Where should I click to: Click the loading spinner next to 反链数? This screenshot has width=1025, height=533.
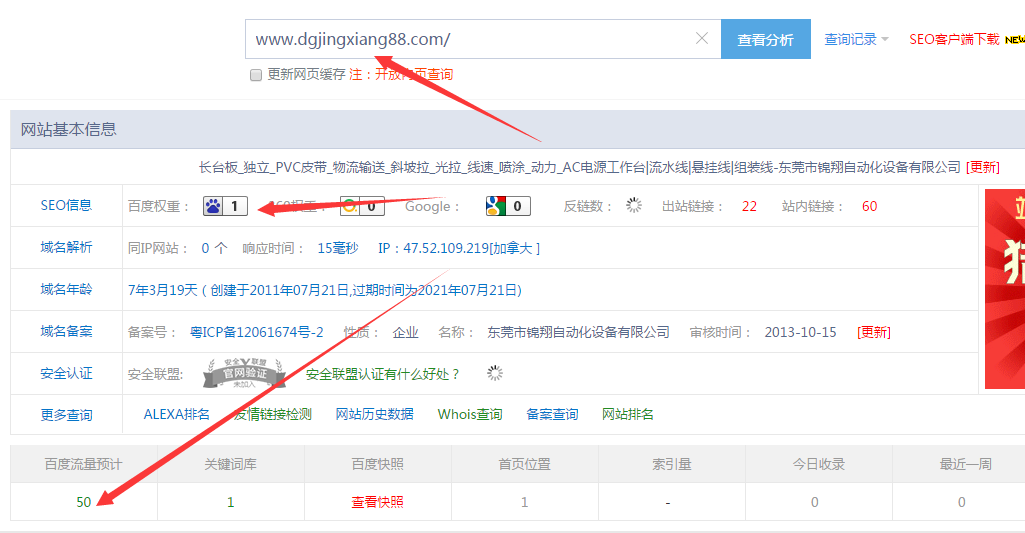pos(633,206)
